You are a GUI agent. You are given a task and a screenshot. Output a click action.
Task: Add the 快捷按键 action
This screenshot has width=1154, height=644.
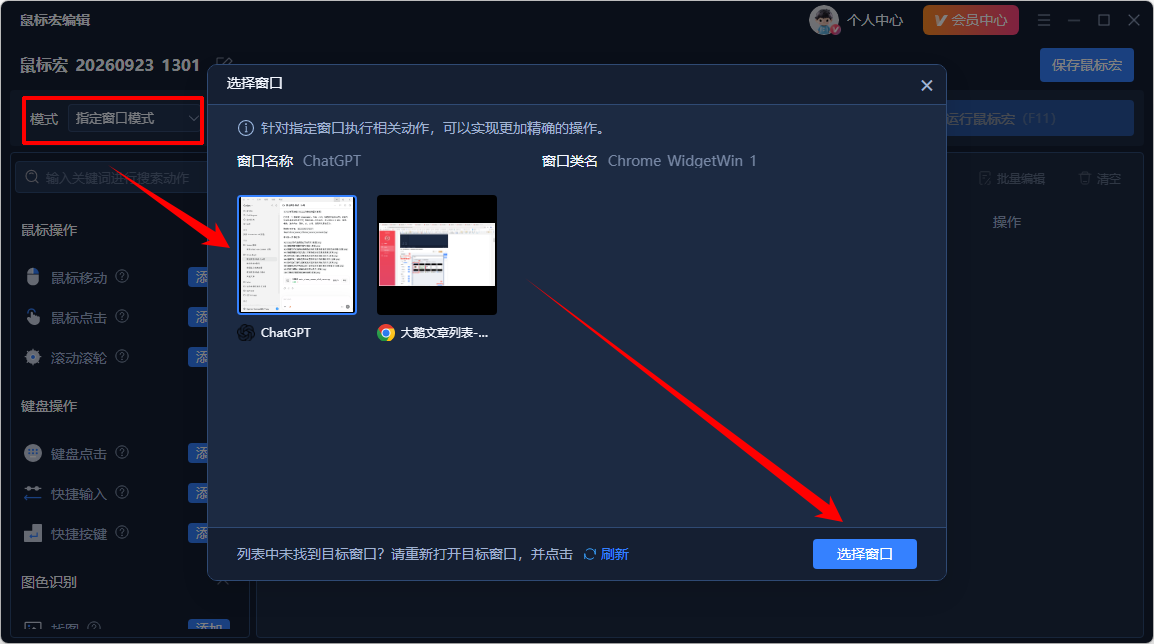pyautogui.click(x=199, y=534)
